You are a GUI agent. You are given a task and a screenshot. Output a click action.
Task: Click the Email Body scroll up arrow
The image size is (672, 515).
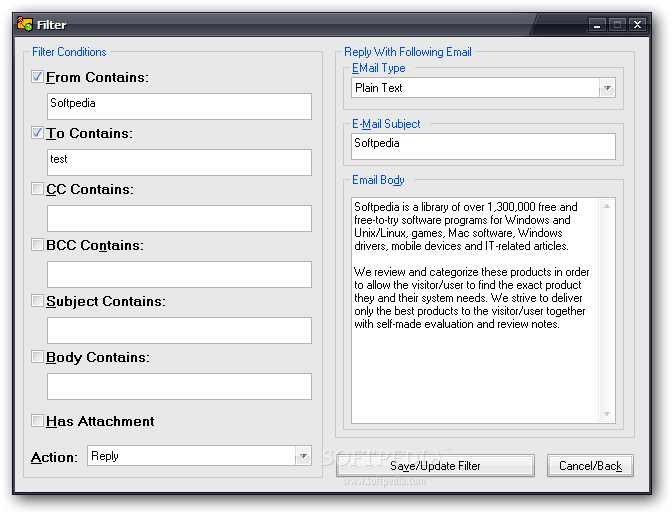606,207
